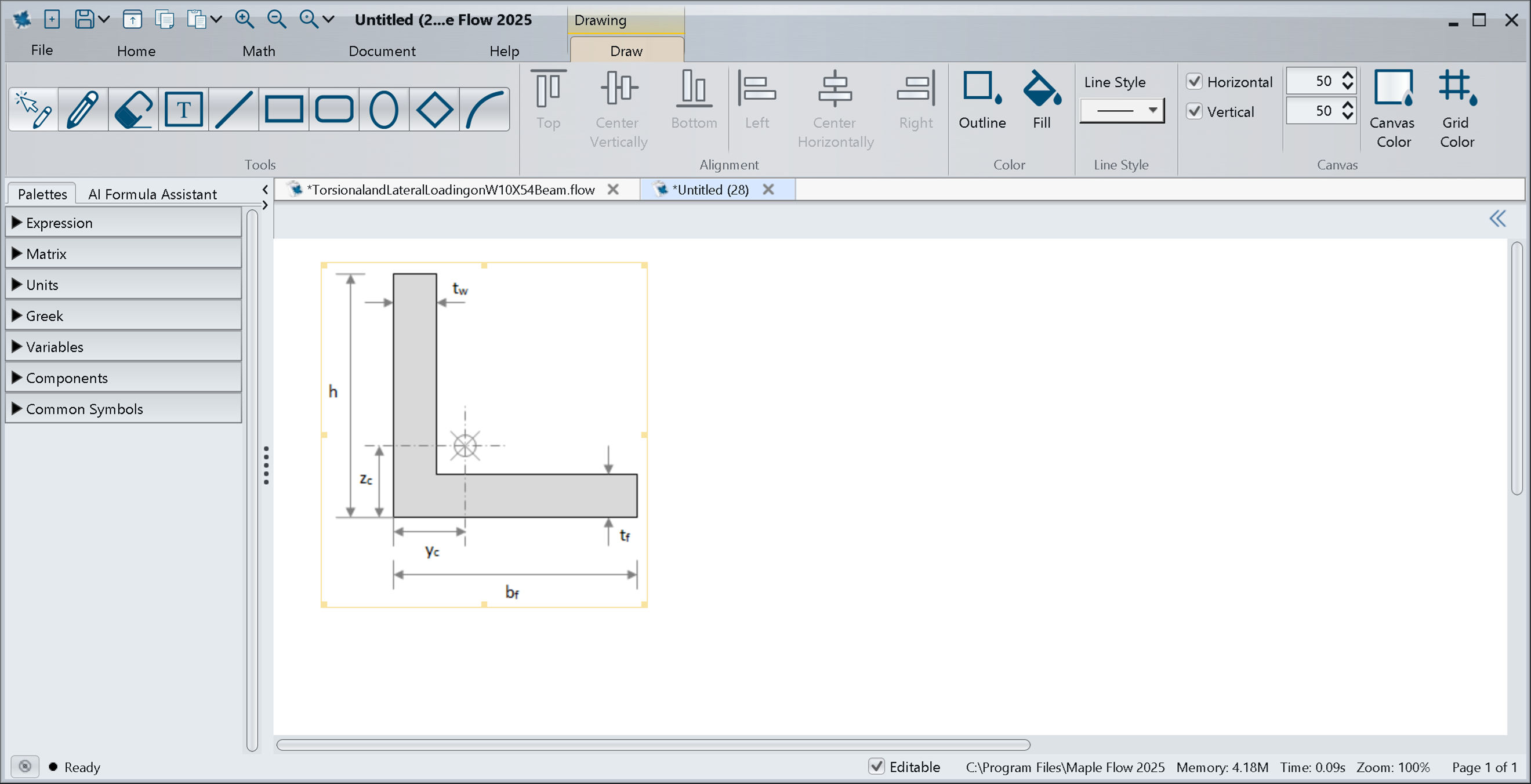
Task: Switch to the AI Formula Assistant tab
Action: (x=152, y=194)
